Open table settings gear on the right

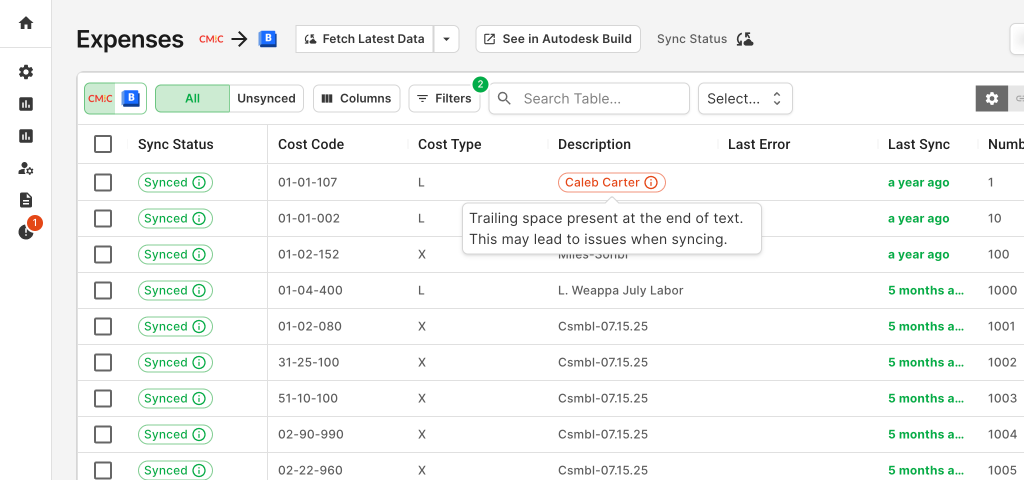point(991,98)
